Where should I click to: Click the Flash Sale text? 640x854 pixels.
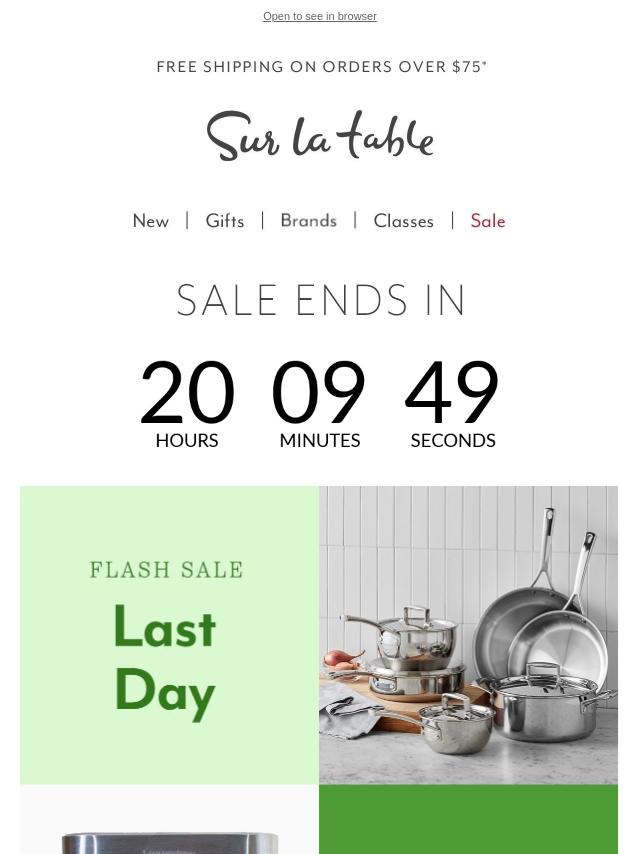point(167,570)
